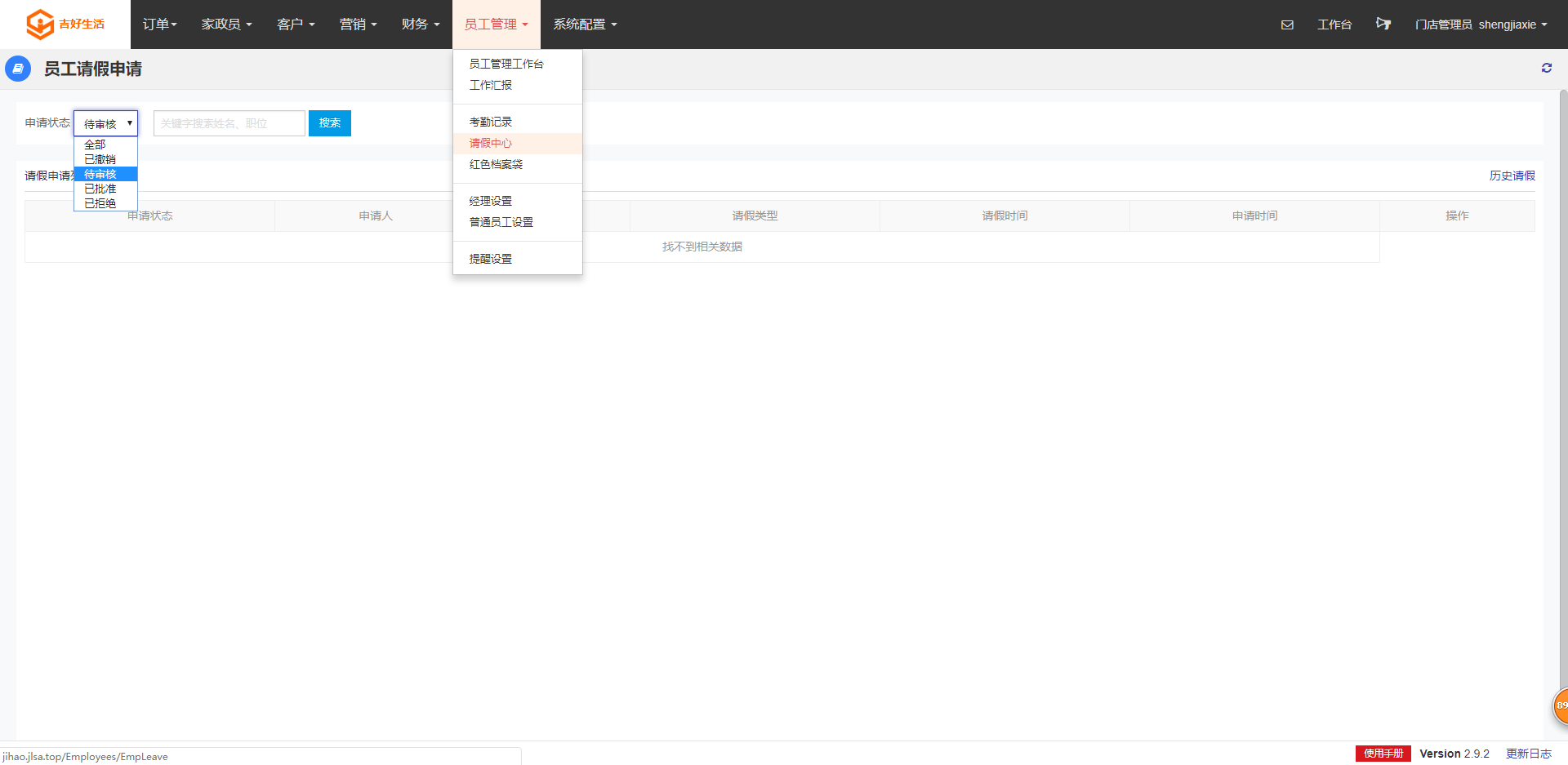Open the 客户 menu

coord(296,24)
